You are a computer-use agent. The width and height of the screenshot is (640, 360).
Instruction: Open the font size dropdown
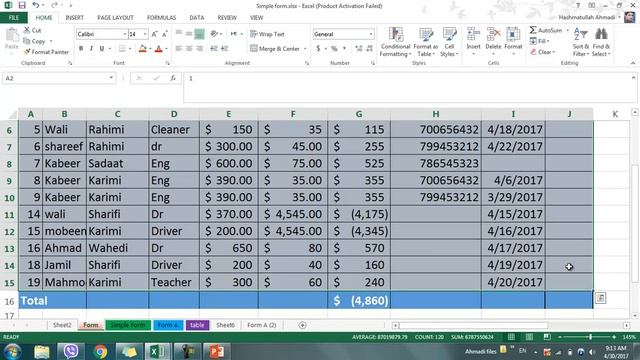[x=145, y=34]
